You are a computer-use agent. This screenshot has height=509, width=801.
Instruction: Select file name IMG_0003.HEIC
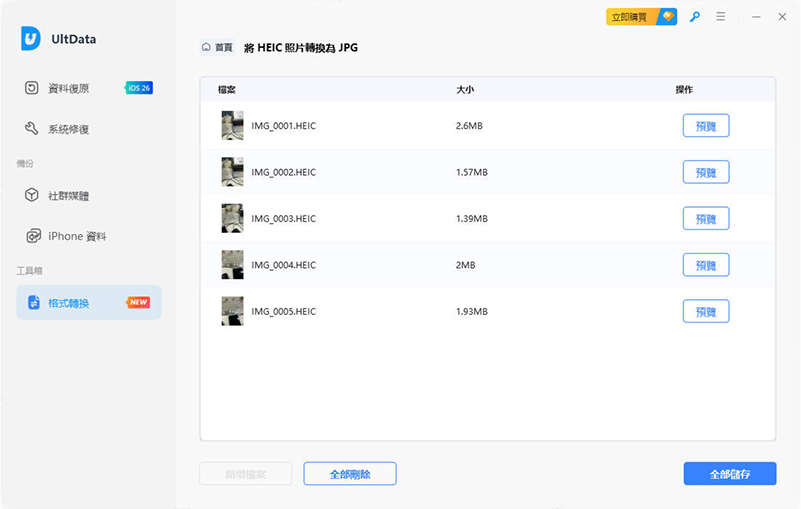284,219
